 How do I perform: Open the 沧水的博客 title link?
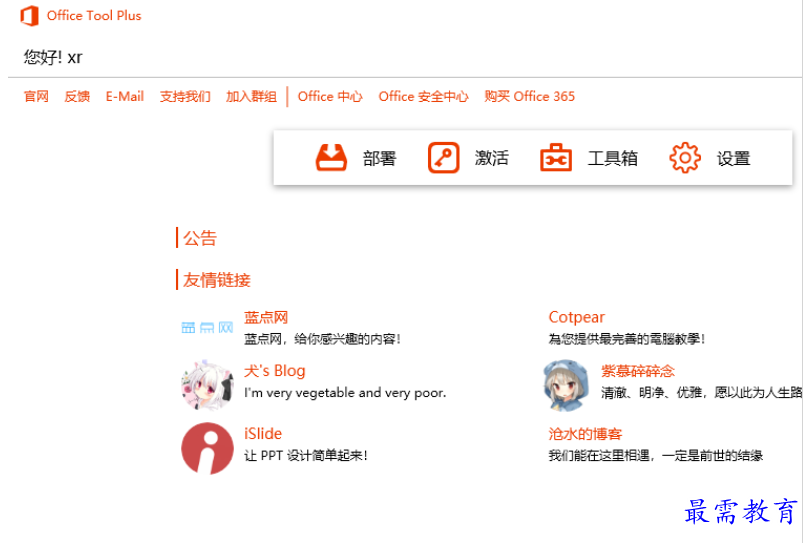585,433
